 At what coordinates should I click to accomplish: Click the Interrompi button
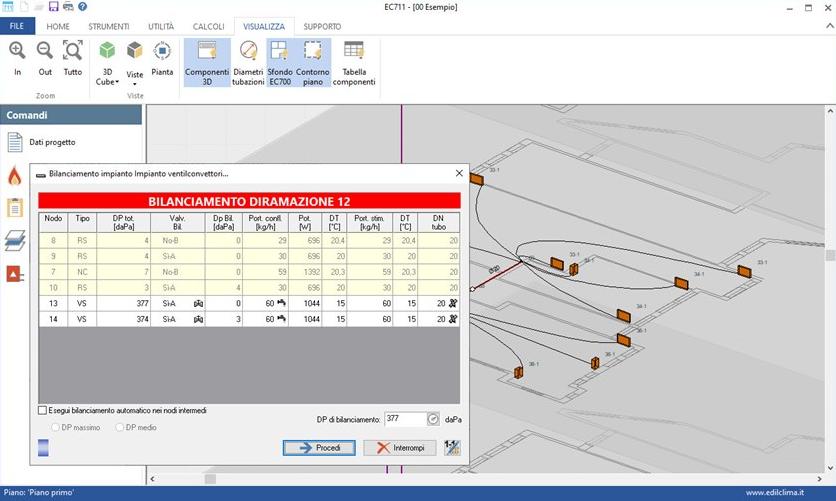pyautogui.click(x=399, y=447)
